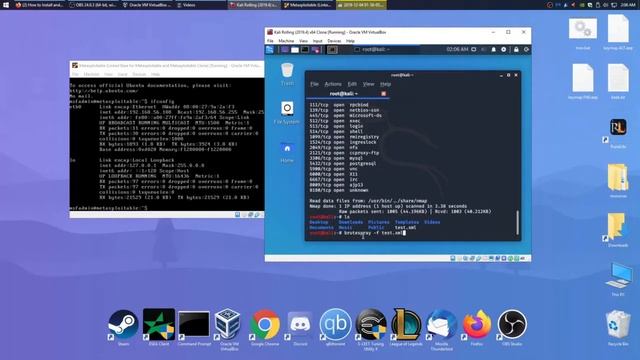Launch the Discord shortcut
Image resolution: width=640 pixels, height=360 pixels.
point(300,325)
